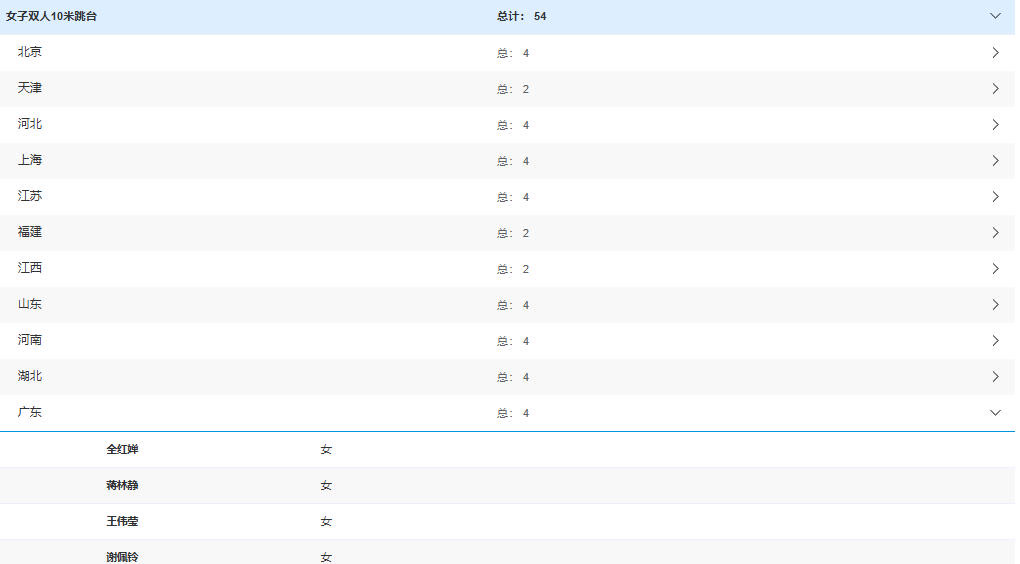This screenshot has height=564, width=1020.
Task: Click on athlete name 王伟莹
Action: [x=122, y=522]
